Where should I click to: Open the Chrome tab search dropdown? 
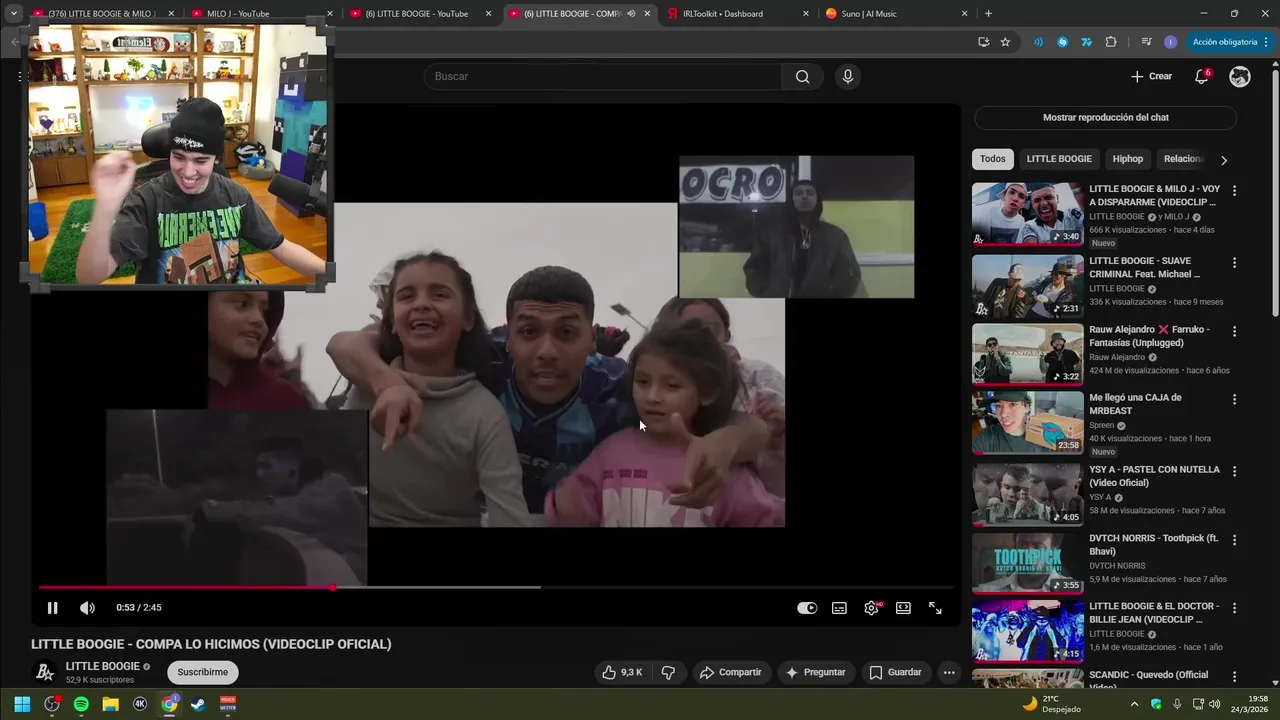click(x=13, y=13)
